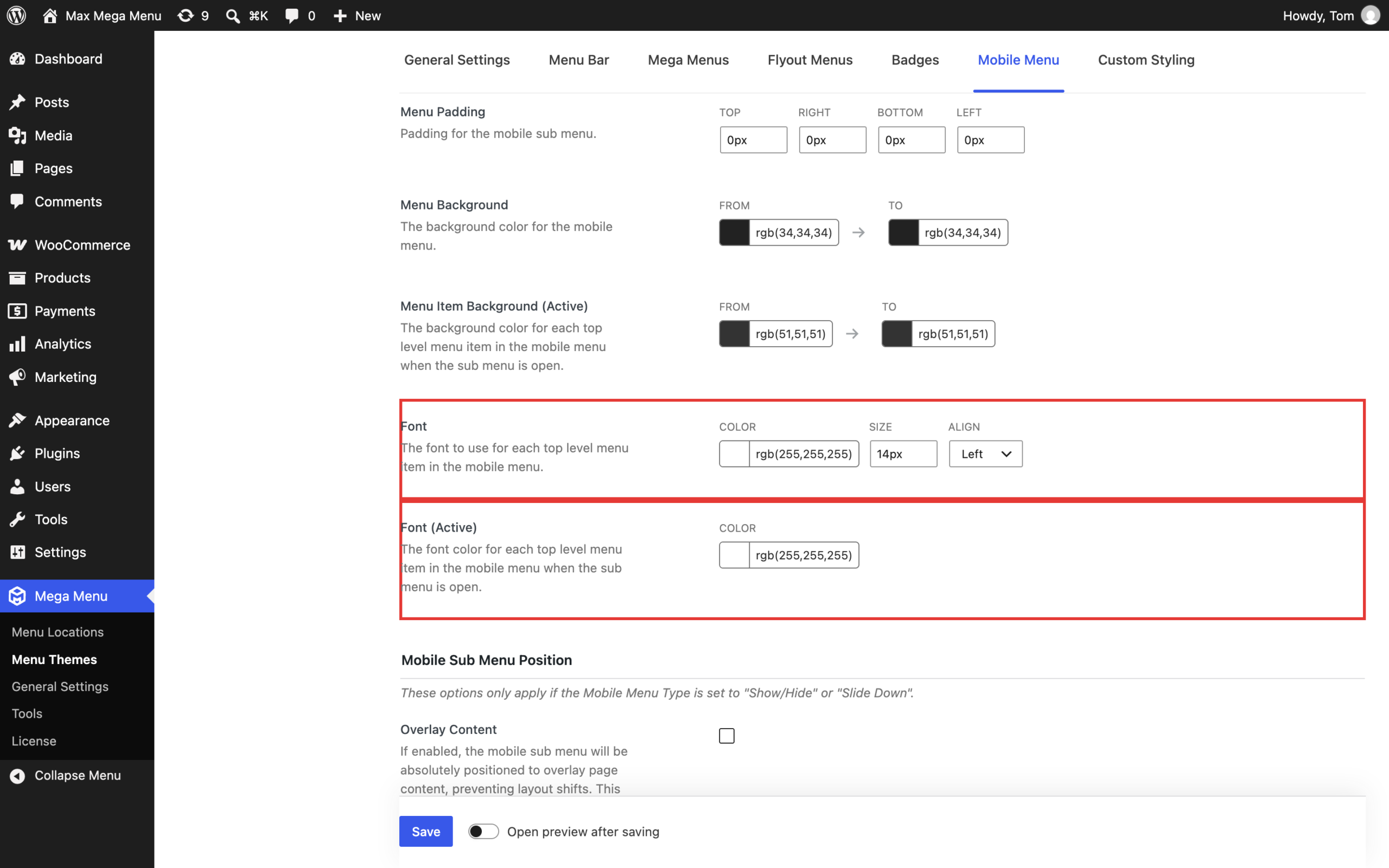Toggle Open preview after saving

click(x=483, y=831)
